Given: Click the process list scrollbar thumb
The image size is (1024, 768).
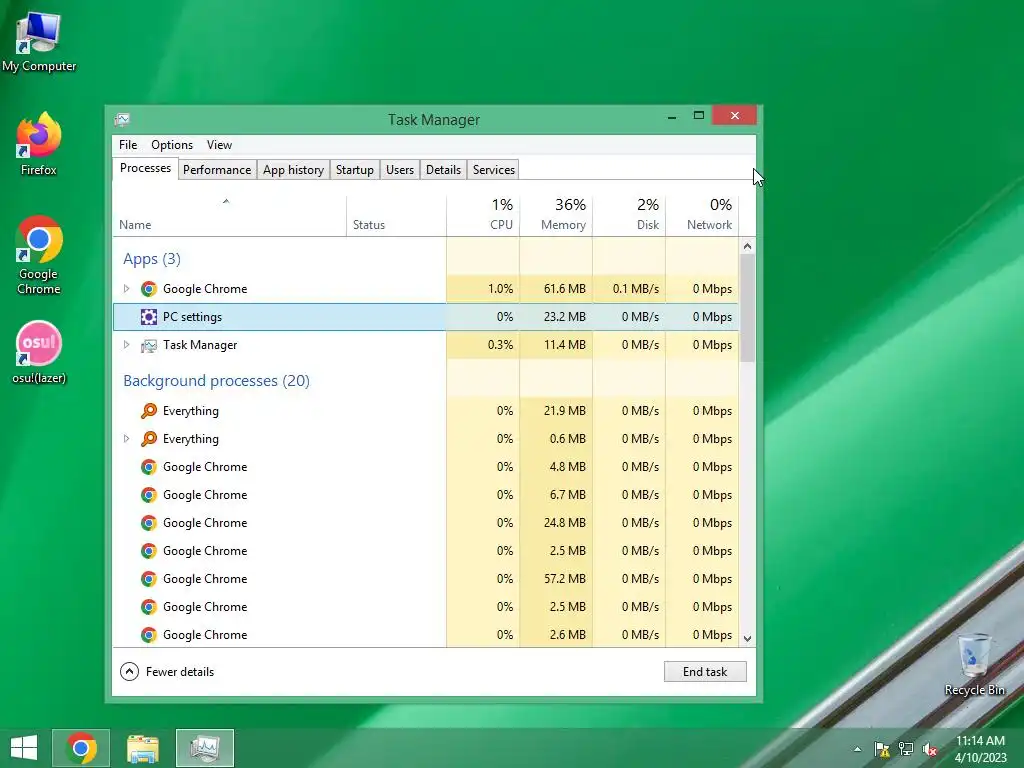Looking at the screenshot, I should point(748,308).
